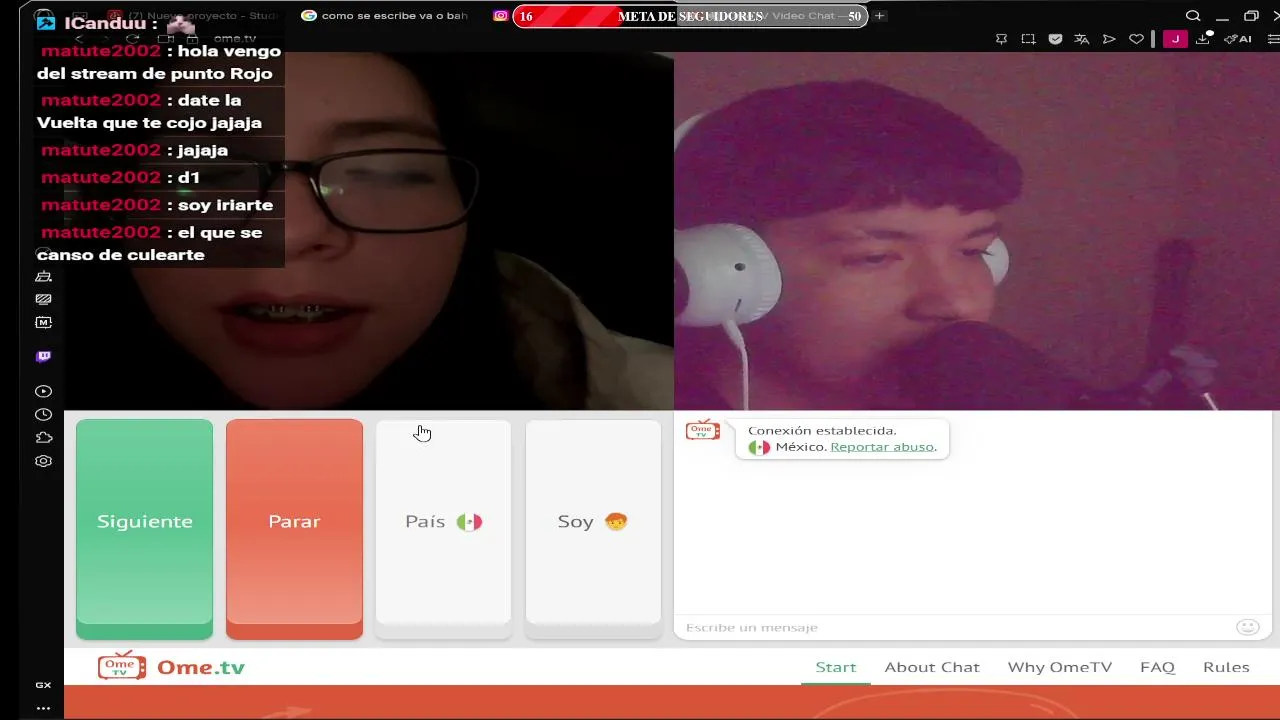
Task: Click the shield ad-blocker icon
Action: coord(1055,39)
